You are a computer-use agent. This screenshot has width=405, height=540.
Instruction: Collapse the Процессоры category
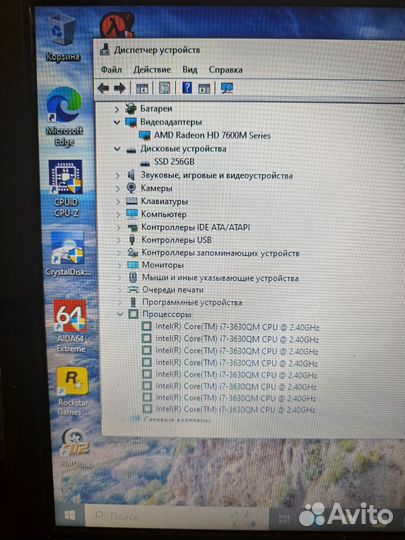click(120, 314)
